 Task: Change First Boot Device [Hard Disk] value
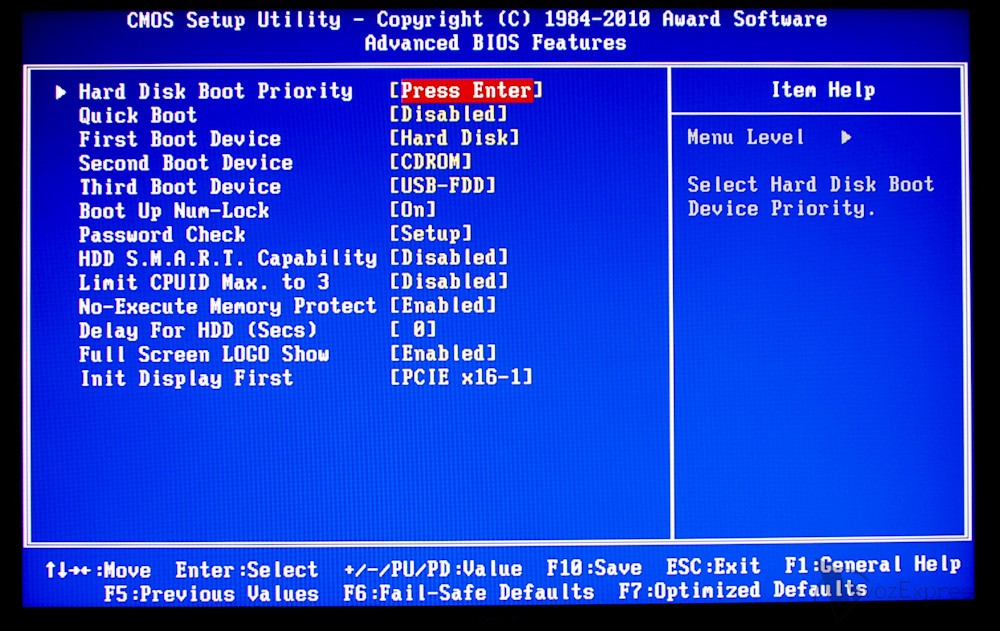tap(454, 138)
